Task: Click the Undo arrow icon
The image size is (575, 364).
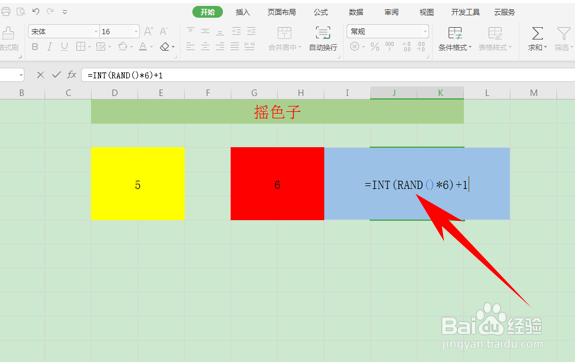Action: point(36,12)
